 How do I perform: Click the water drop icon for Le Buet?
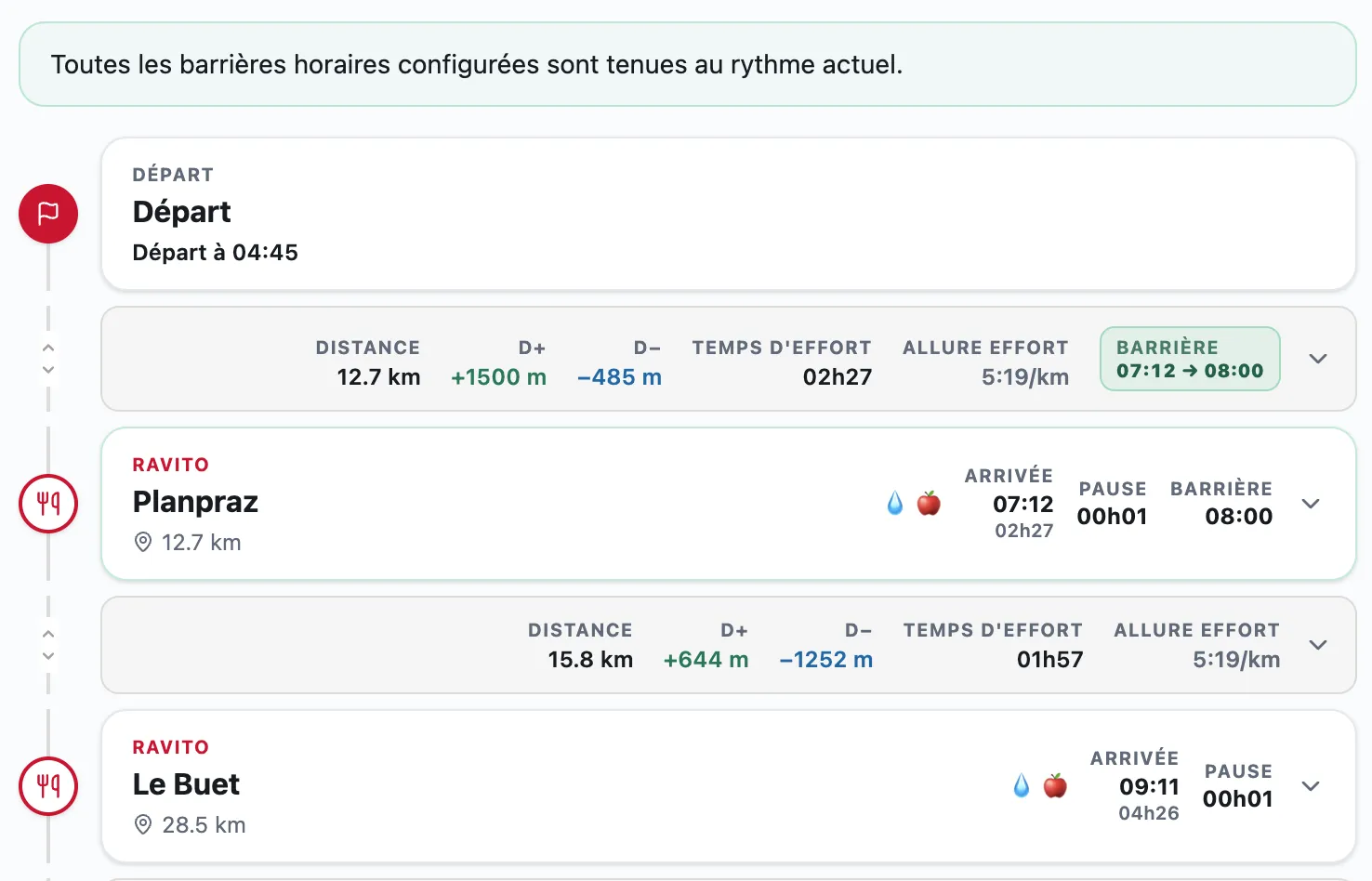pyautogui.click(x=1022, y=786)
